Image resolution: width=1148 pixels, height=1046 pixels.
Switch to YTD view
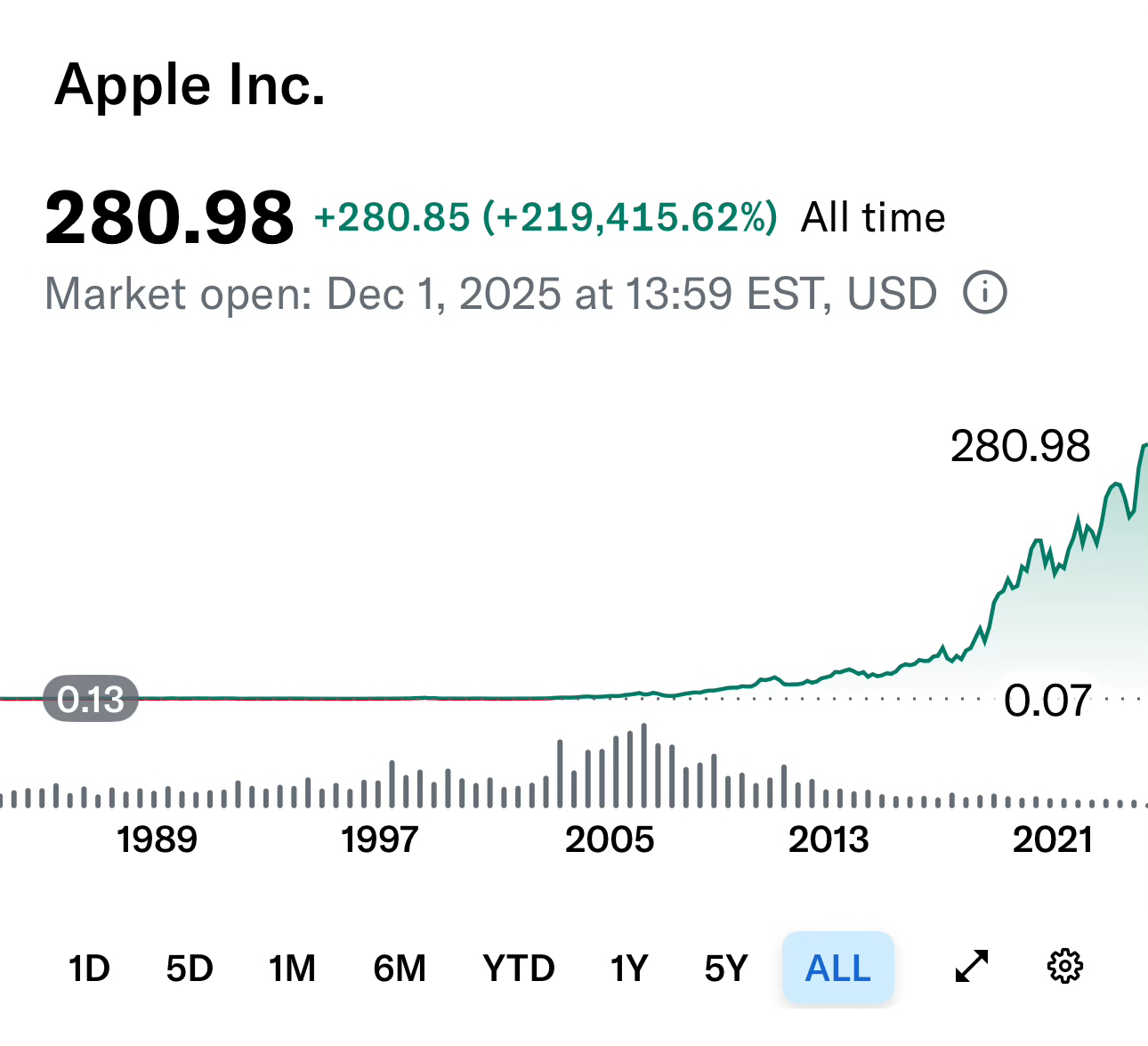click(519, 969)
